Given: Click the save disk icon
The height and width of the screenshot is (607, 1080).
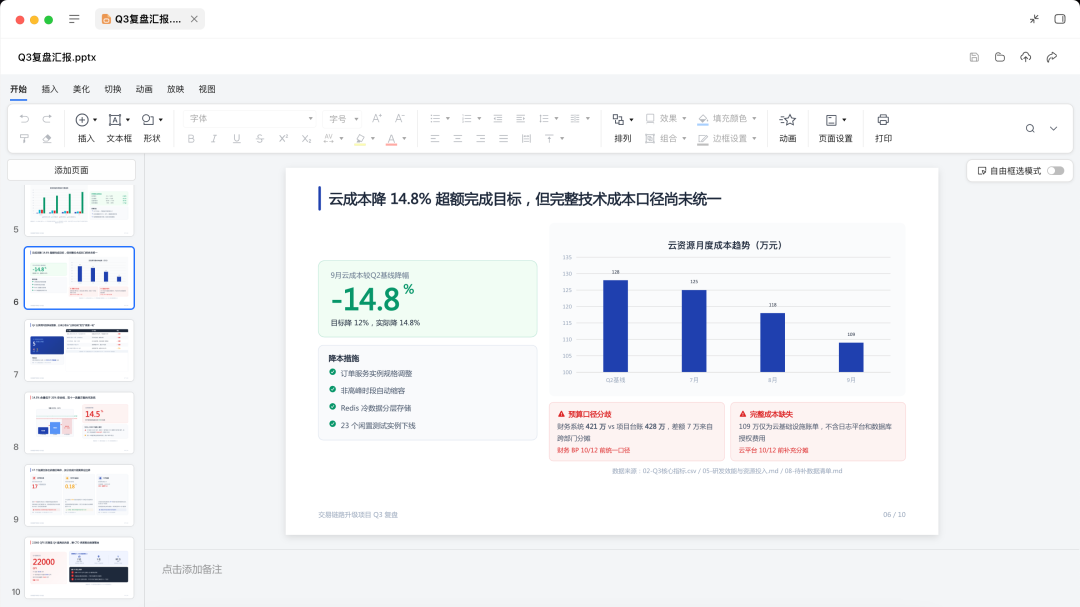Looking at the screenshot, I should pos(974,57).
